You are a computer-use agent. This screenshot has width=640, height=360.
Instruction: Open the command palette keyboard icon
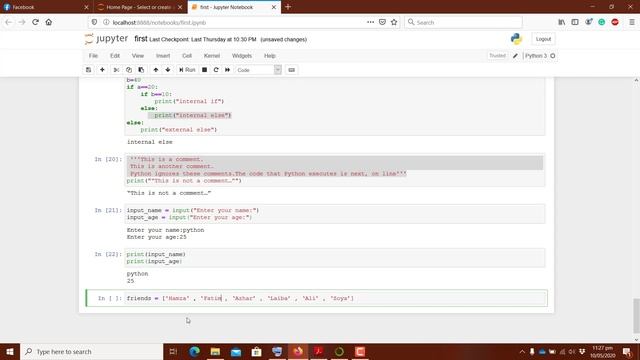click(291, 70)
